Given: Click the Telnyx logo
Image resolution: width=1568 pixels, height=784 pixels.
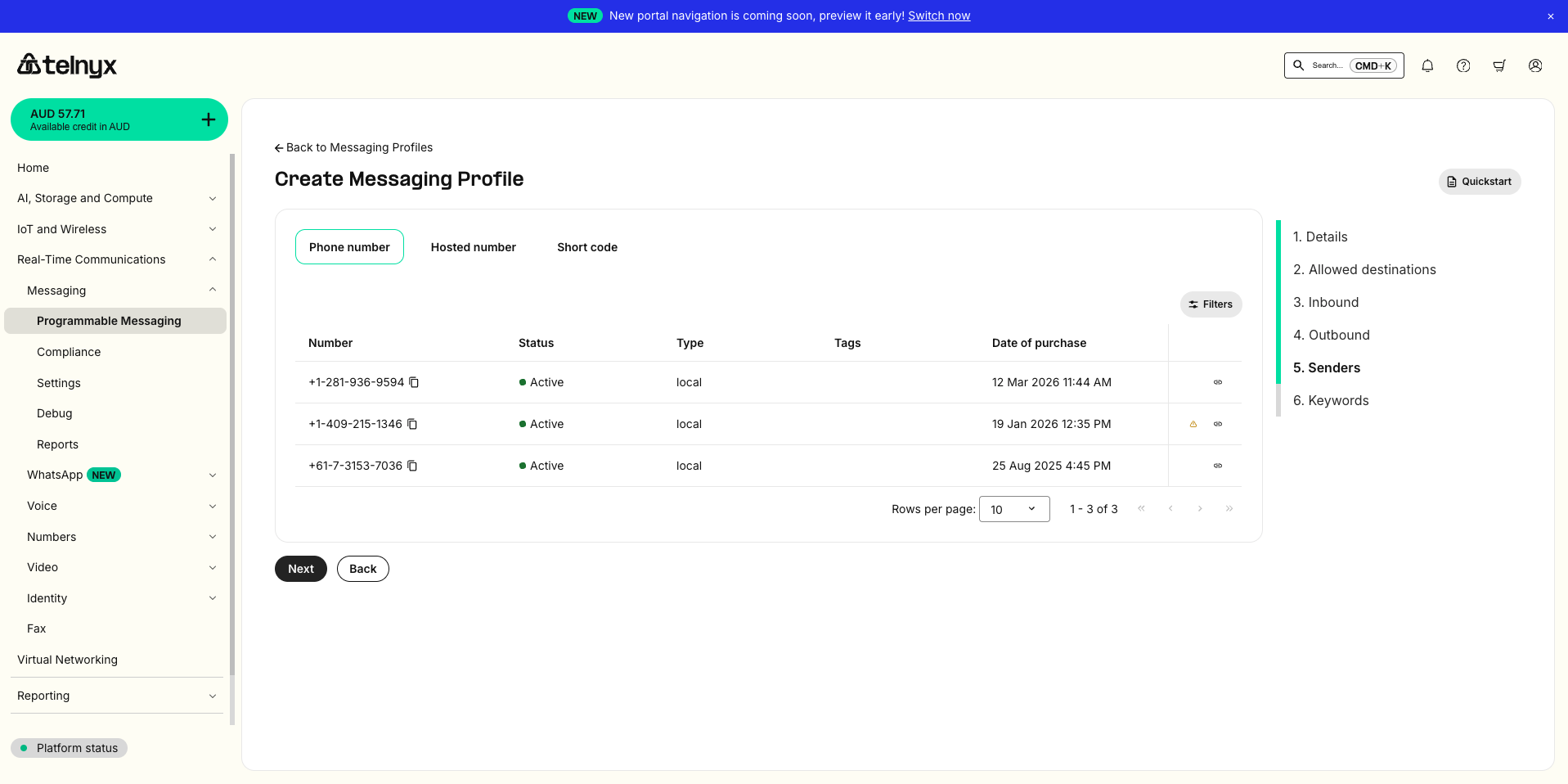Looking at the screenshot, I should pos(65,65).
